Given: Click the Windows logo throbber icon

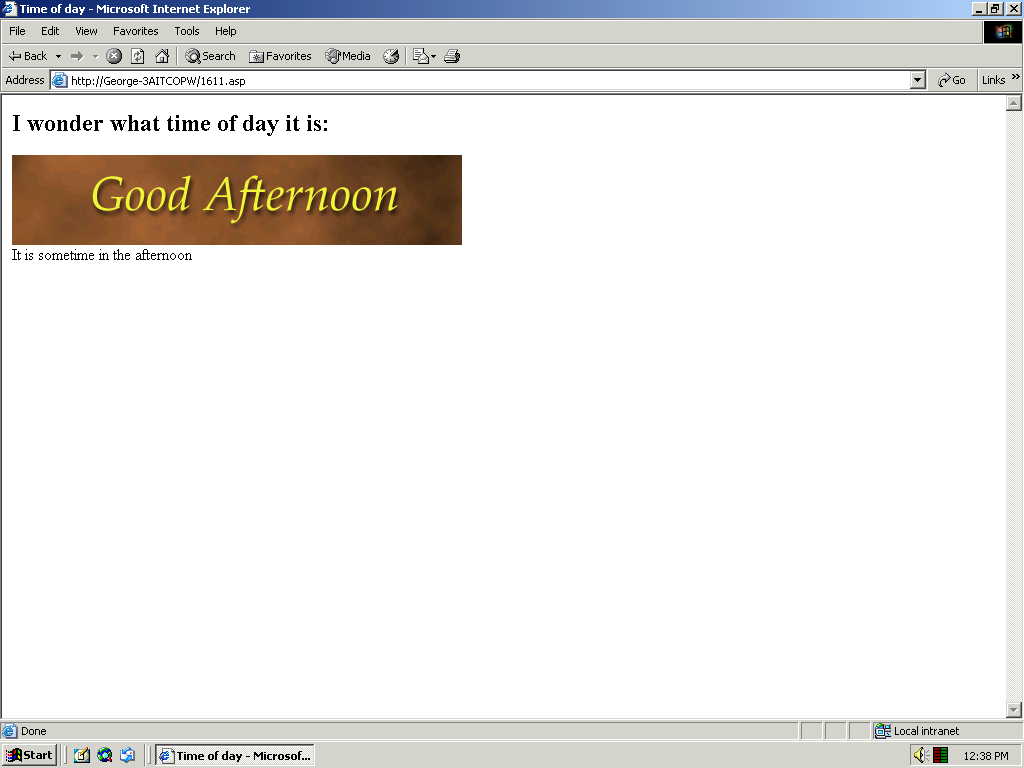Looking at the screenshot, I should (1002, 32).
